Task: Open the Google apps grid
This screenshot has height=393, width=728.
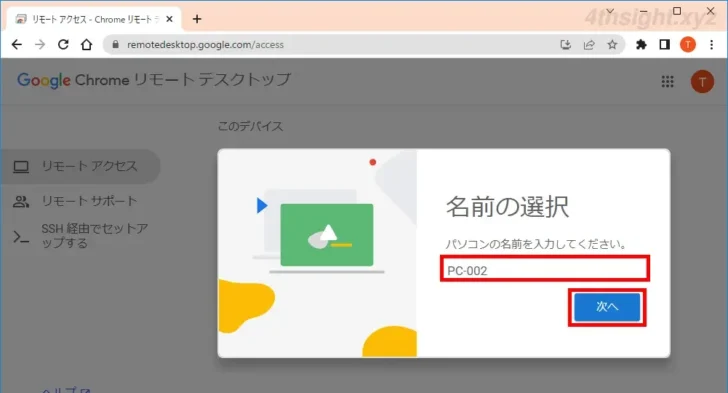Action: (x=667, y=82)
